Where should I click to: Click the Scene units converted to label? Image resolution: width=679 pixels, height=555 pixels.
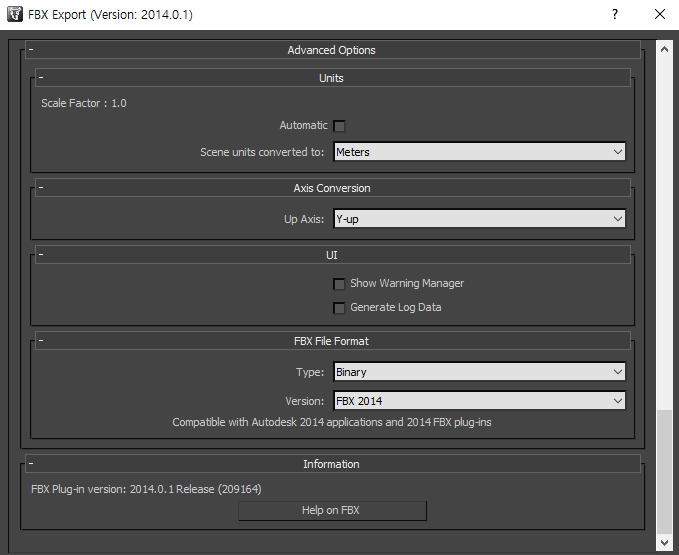262,152
